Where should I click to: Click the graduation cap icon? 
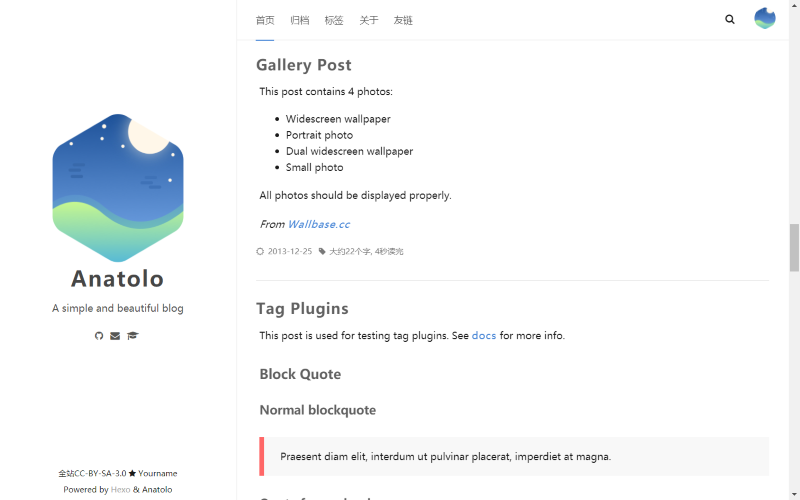click(x=133, y=336)
